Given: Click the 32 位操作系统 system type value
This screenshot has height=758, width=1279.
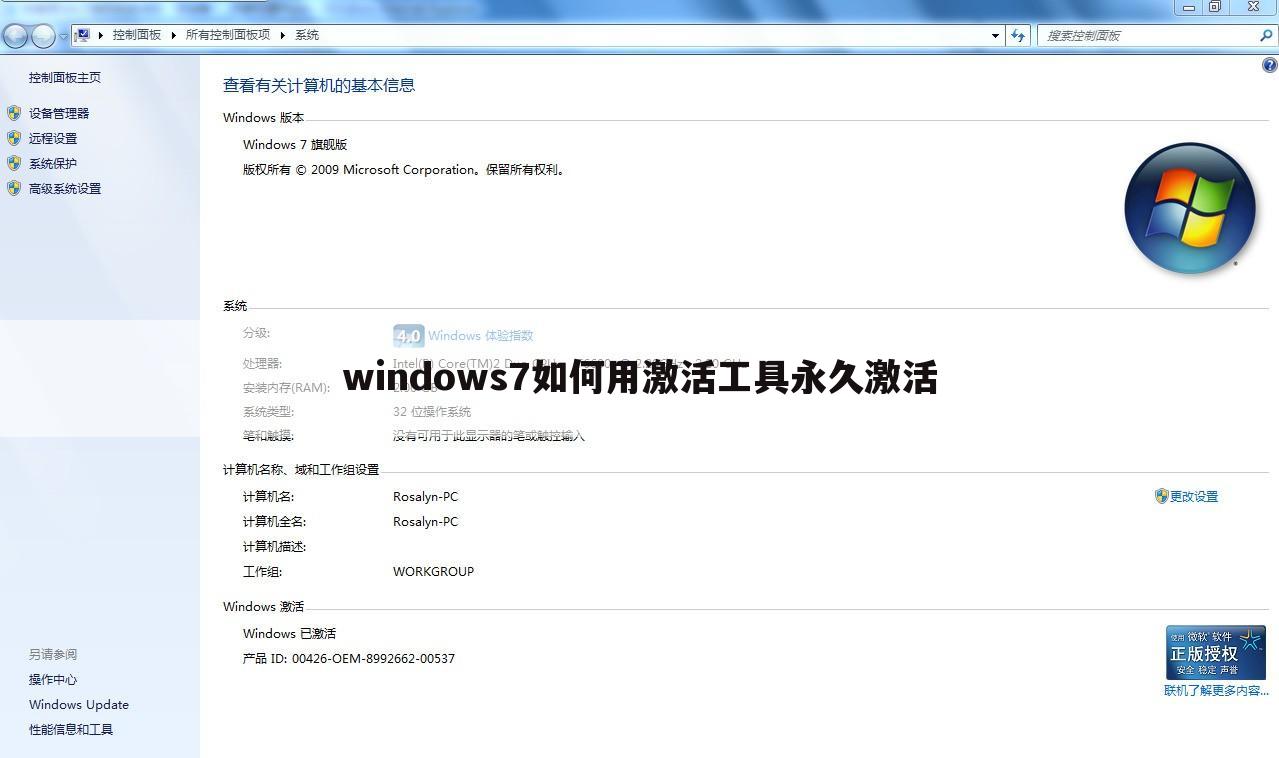Looking at the screenshot, I should [x=432, y=411].
